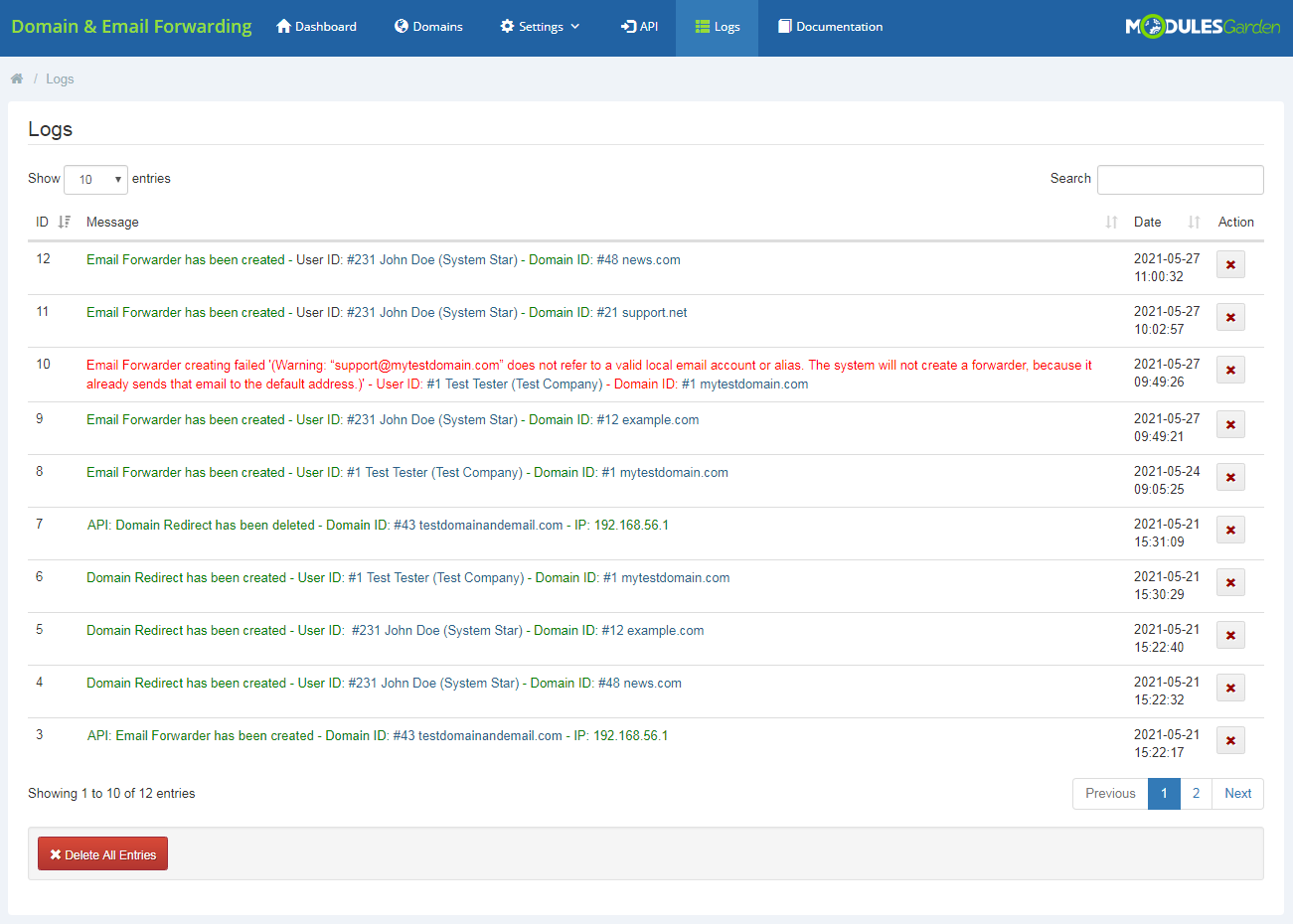Focus the Search input field
Screen dimensions: 1293x924
point(1180,180)
